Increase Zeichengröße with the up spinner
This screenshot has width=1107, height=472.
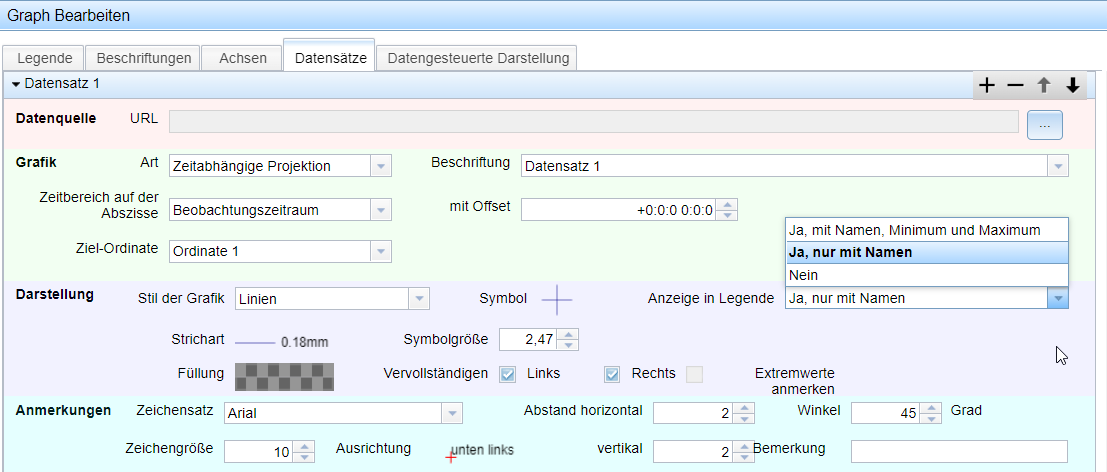304,447
